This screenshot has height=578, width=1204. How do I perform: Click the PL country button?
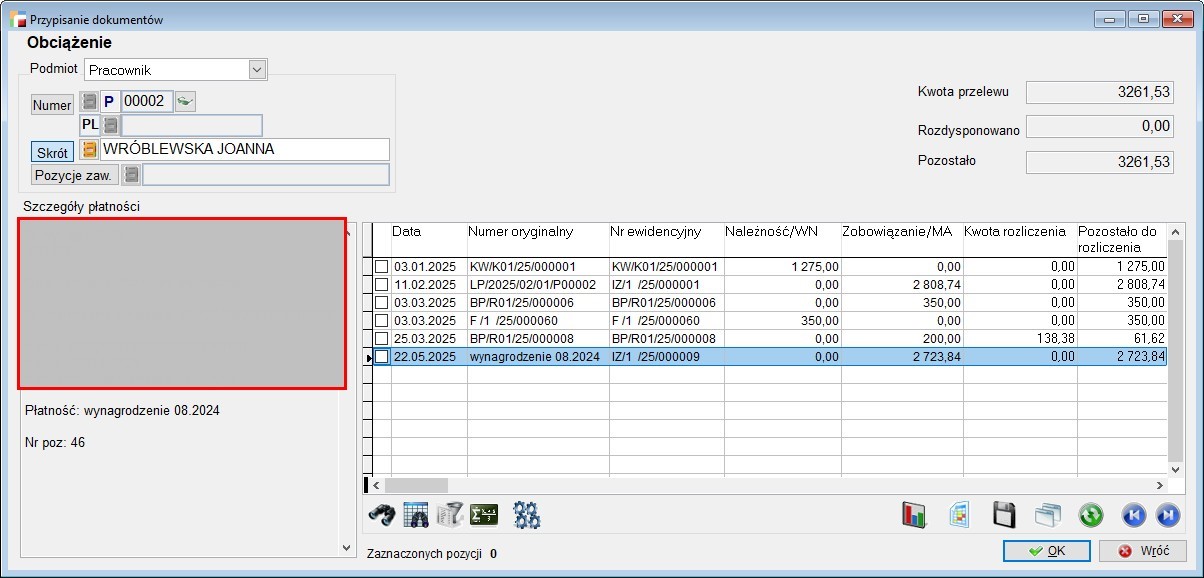coord(90,125)
